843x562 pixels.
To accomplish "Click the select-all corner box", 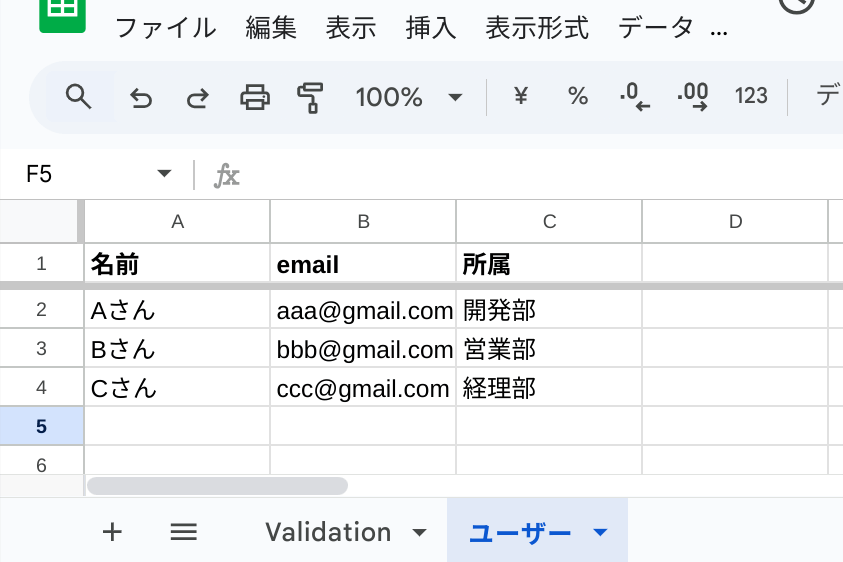I will 39,222.
